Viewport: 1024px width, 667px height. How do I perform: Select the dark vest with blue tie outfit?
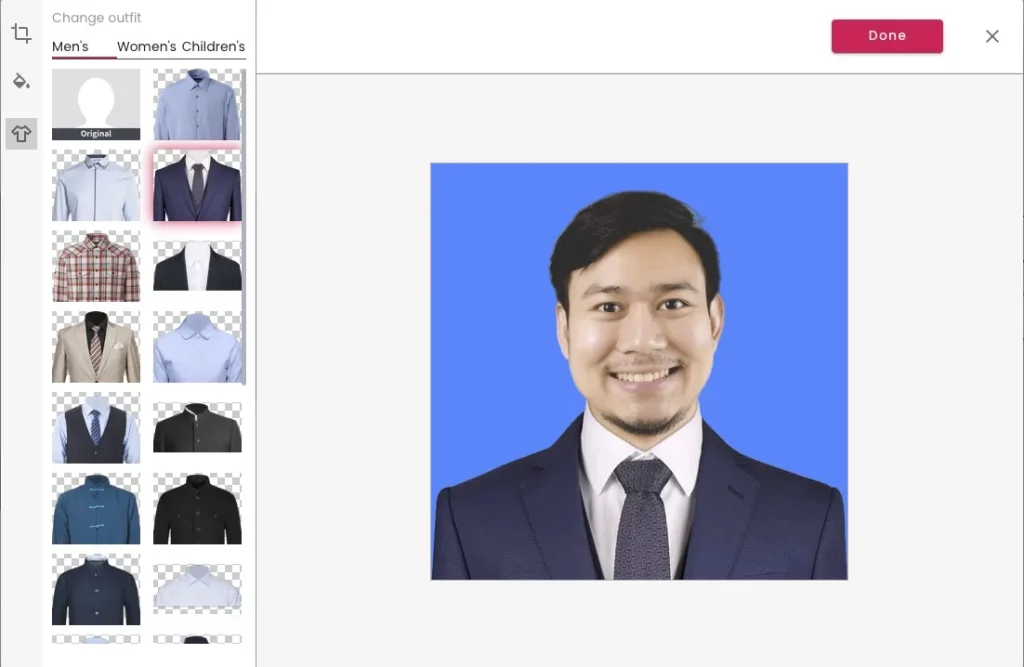click(x=96, y=428)
